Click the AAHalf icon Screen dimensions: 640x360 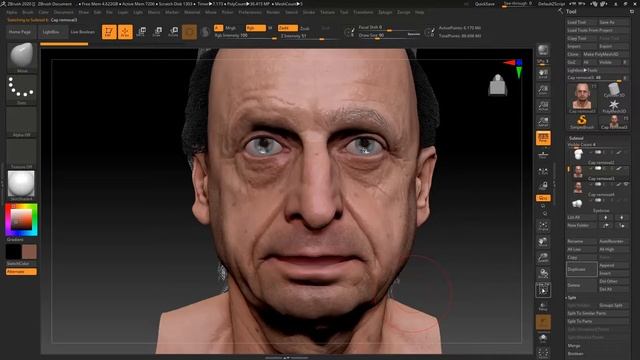pyautogui.click(x=543, y=122)
